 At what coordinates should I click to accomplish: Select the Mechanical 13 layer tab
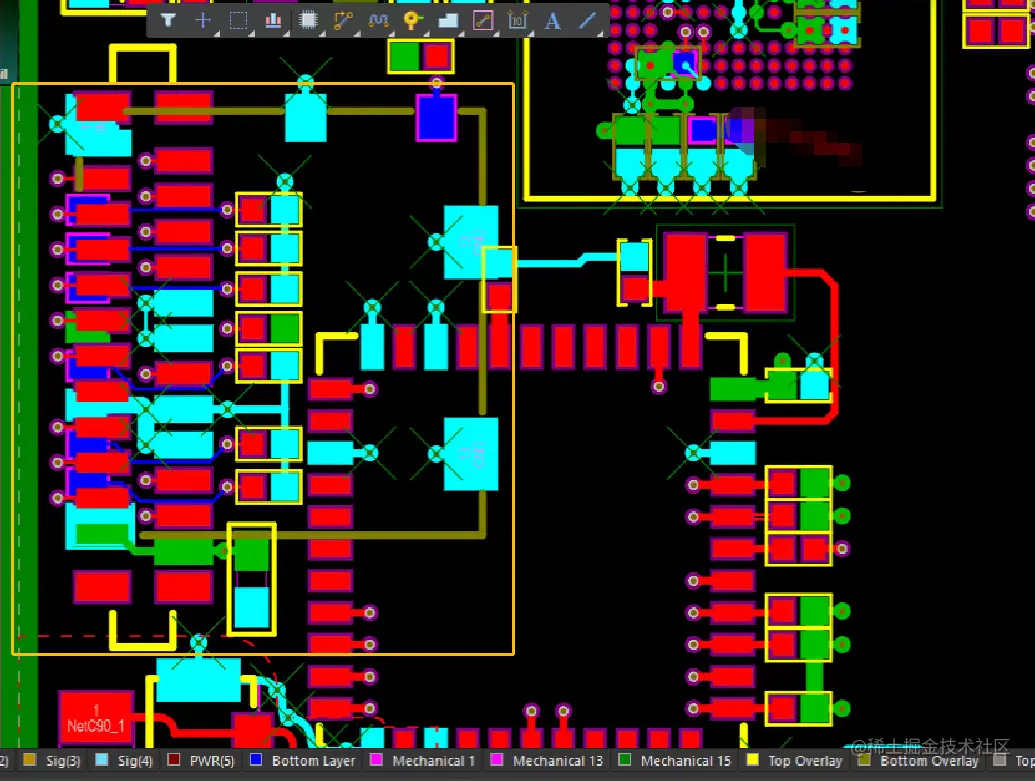click(x=547, y=761)
